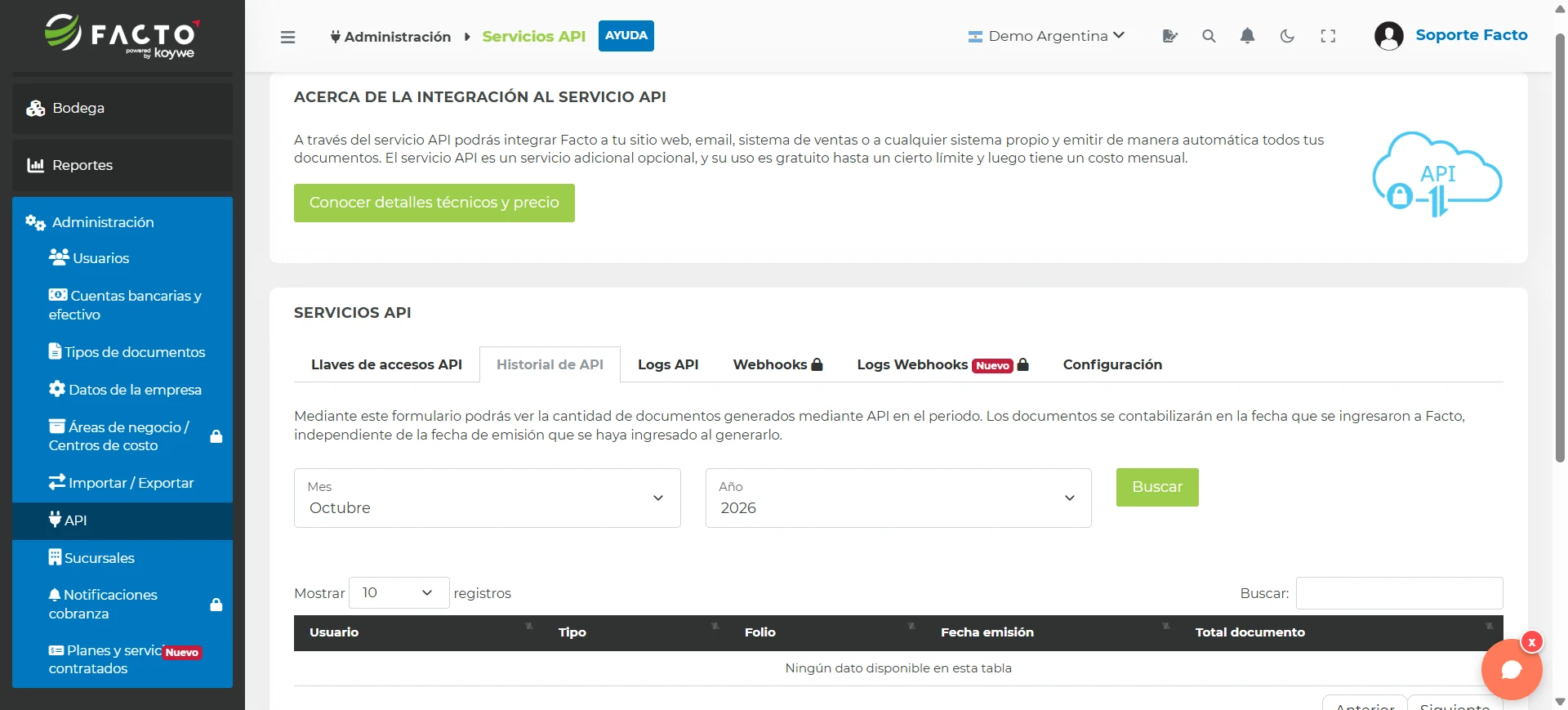The width and height of the screenshot is (1568, 710).
Task: Click the blue AYUDA button
Action: click(626, 36)
